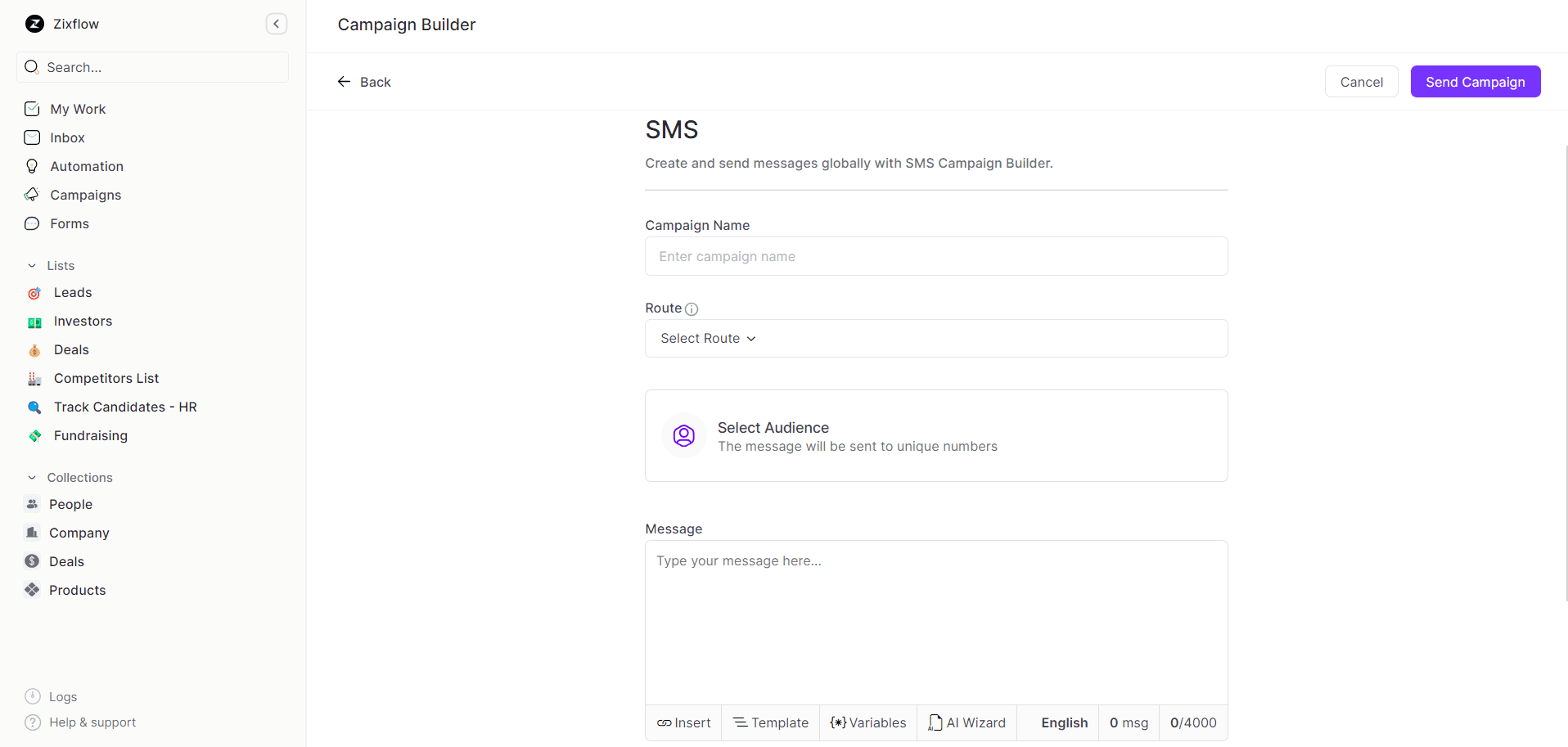Open the Competitors List
This screenshot has width=1568, height=747.
tap(105, 378)
